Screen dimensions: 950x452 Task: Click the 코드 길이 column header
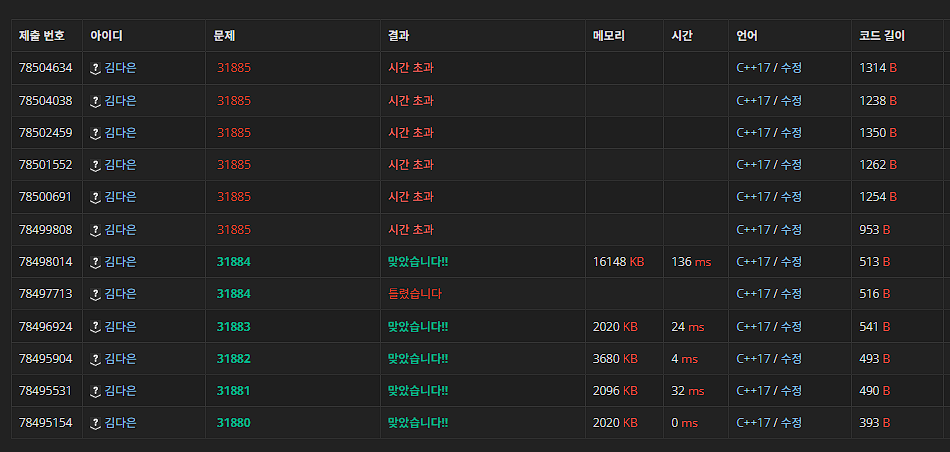coord(882,36)
